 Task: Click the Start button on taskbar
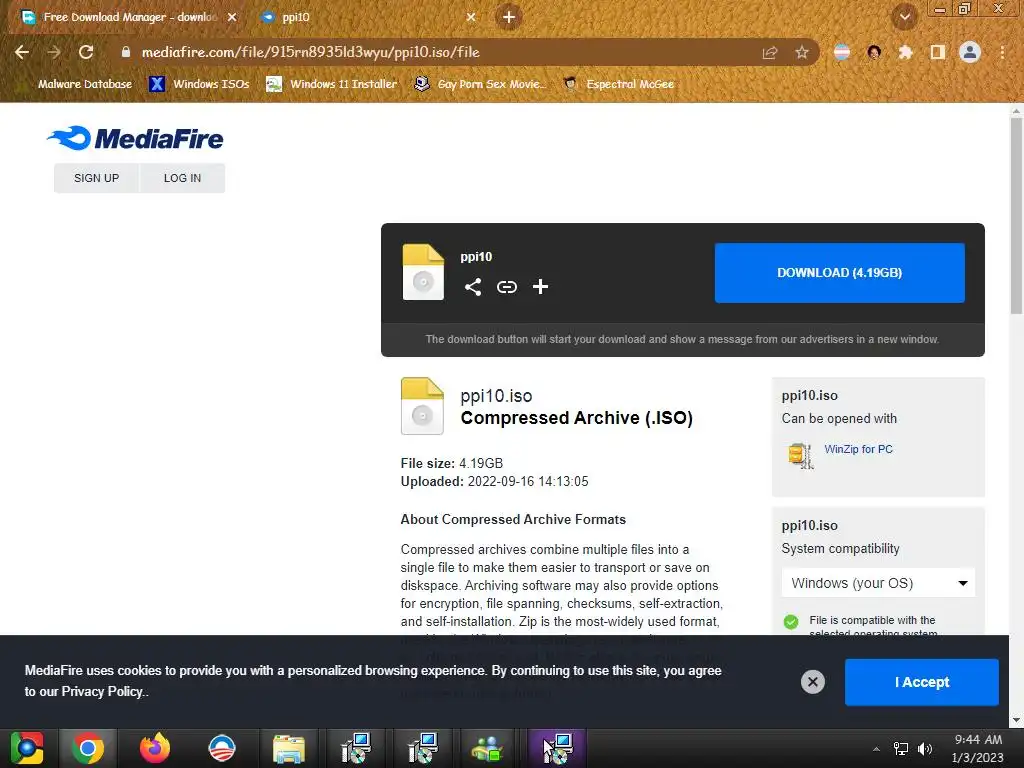pos(27,748)
